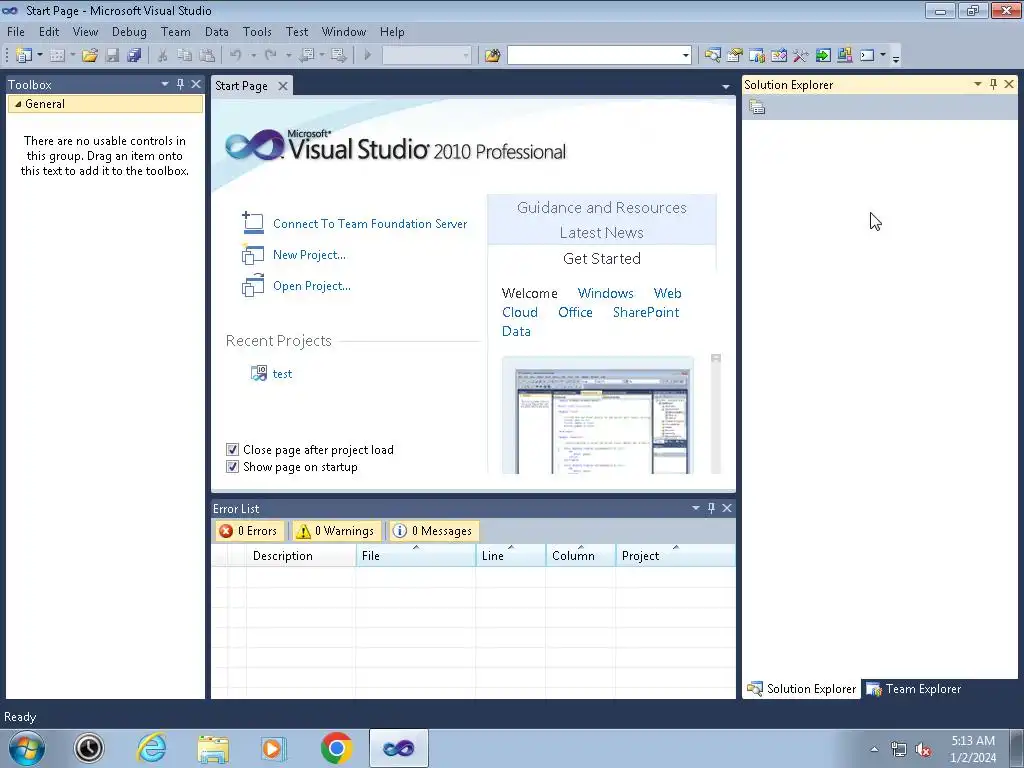The width and height of the screenshot is (1024, 768).
Task: Open the New Project dropdown arrow
Action: pos(39,56)
